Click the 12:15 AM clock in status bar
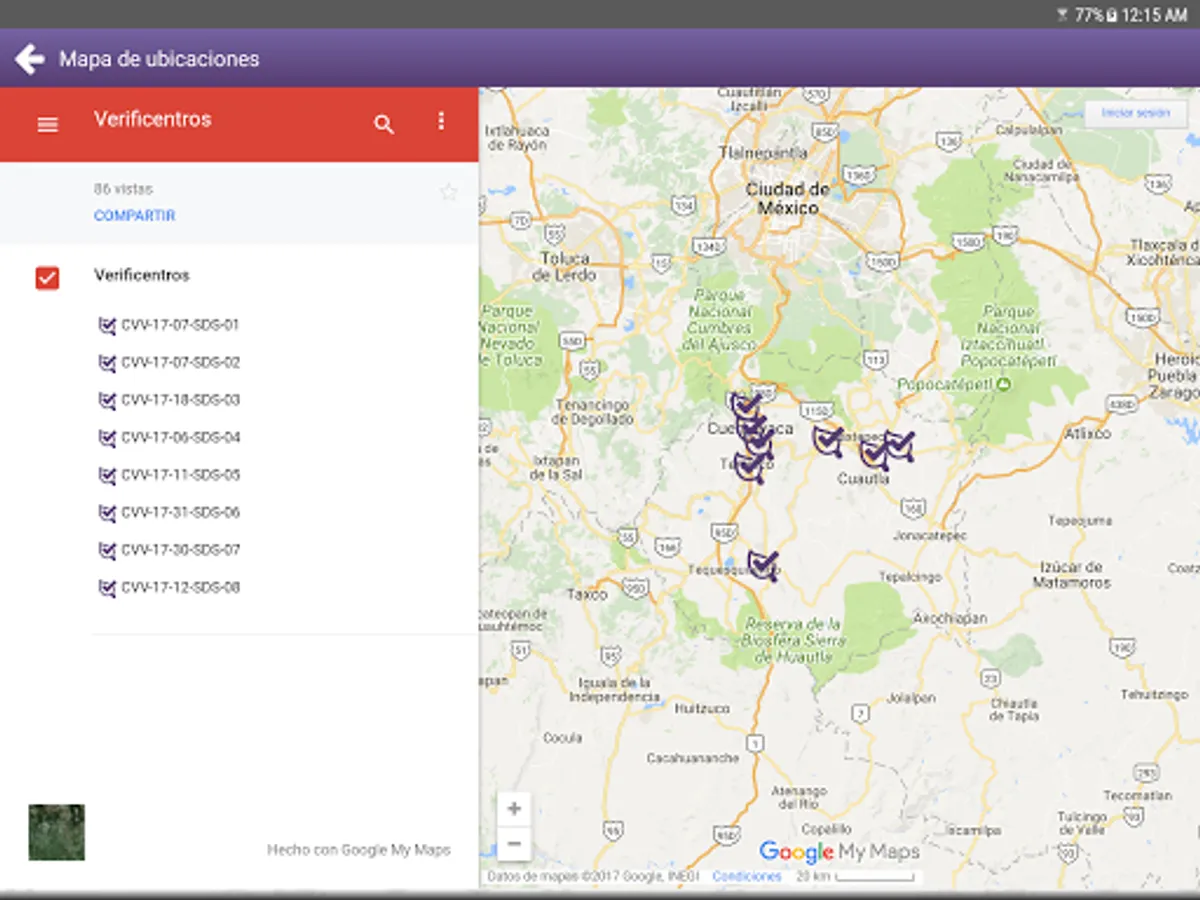1200x900 pixels. click(x=1154, y=15)
